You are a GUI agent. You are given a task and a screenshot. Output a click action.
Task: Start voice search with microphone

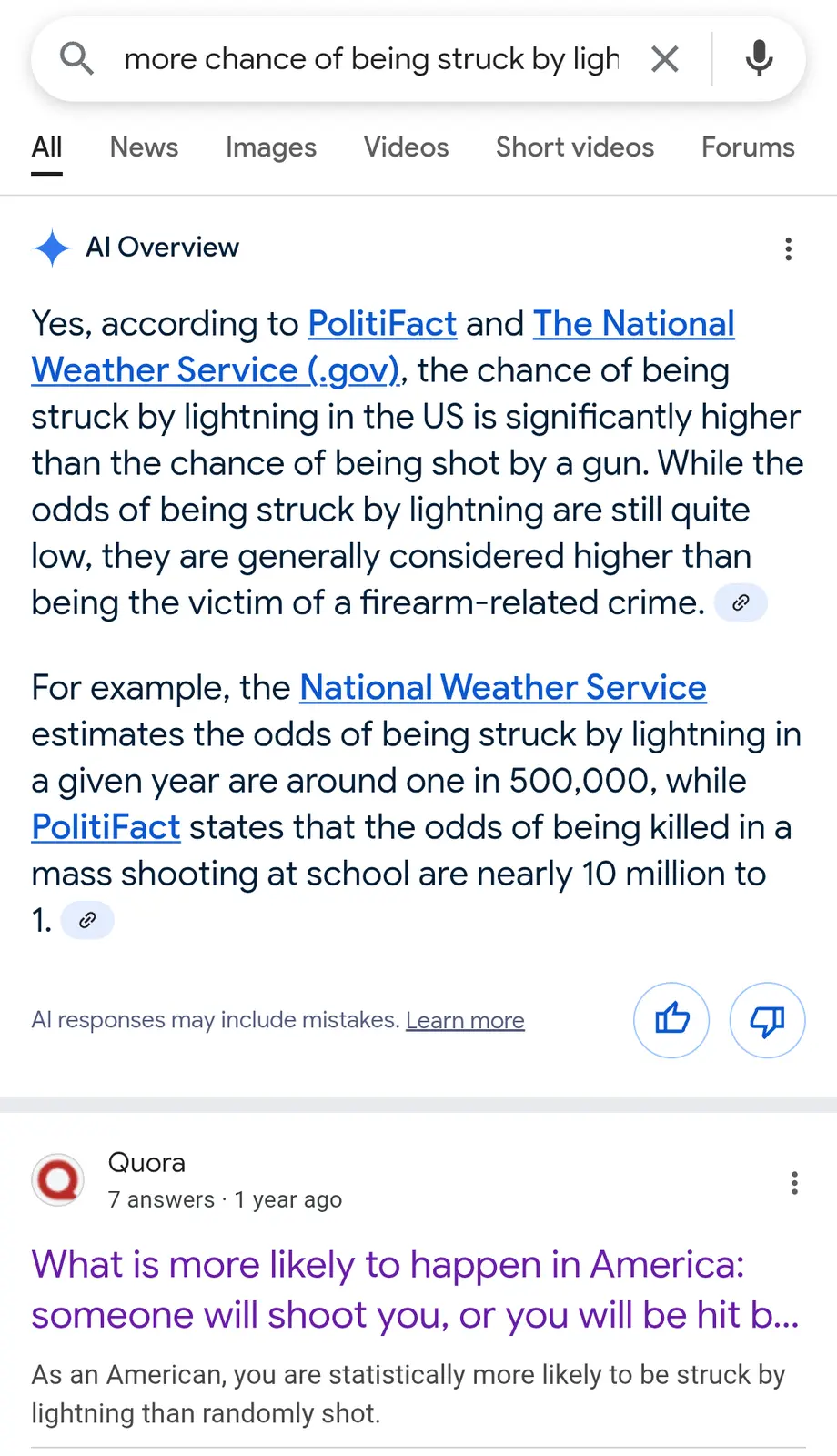pyautogui.click(x=759, y=59)
